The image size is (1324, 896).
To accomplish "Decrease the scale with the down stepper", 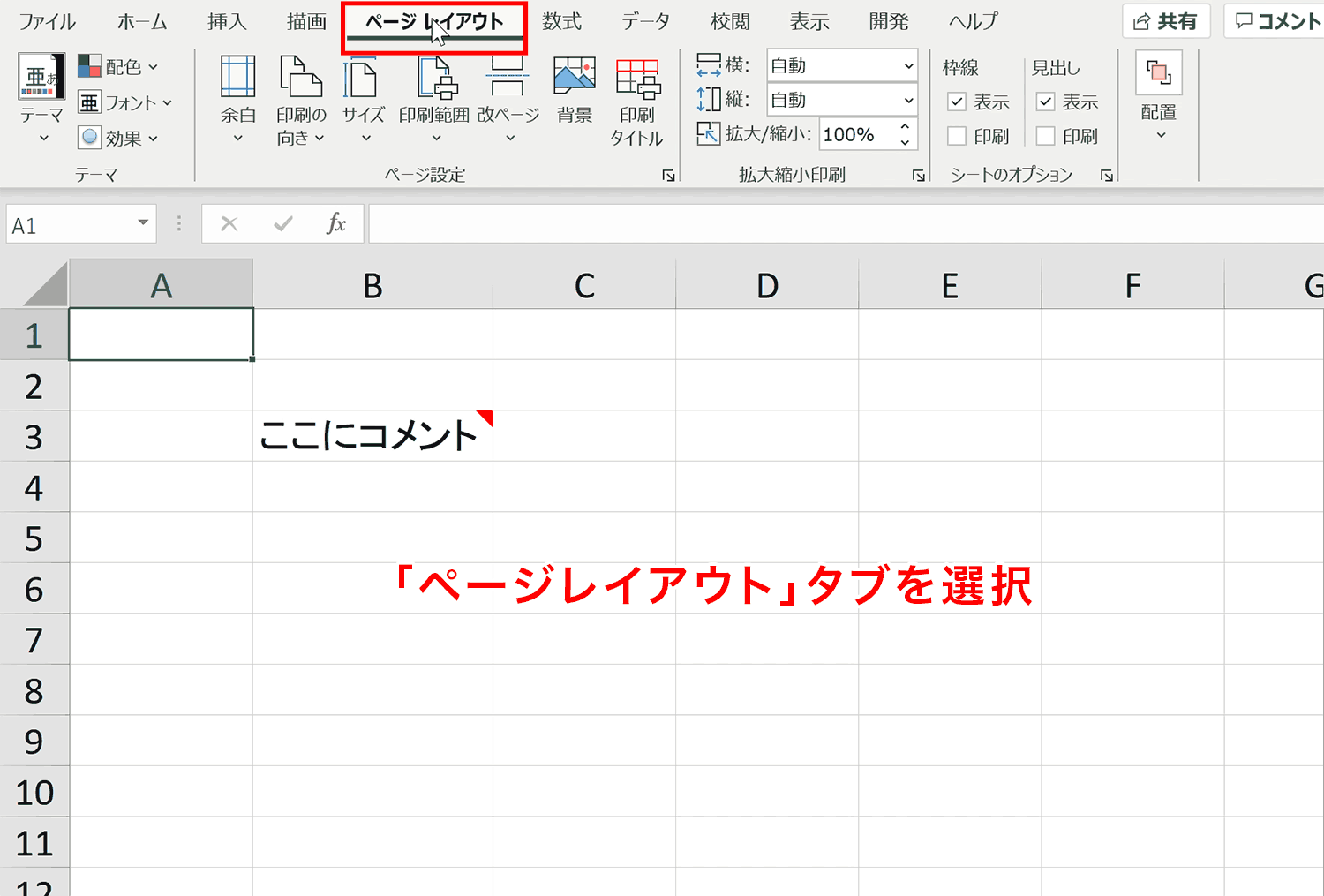I will click(x=905, y=142).
